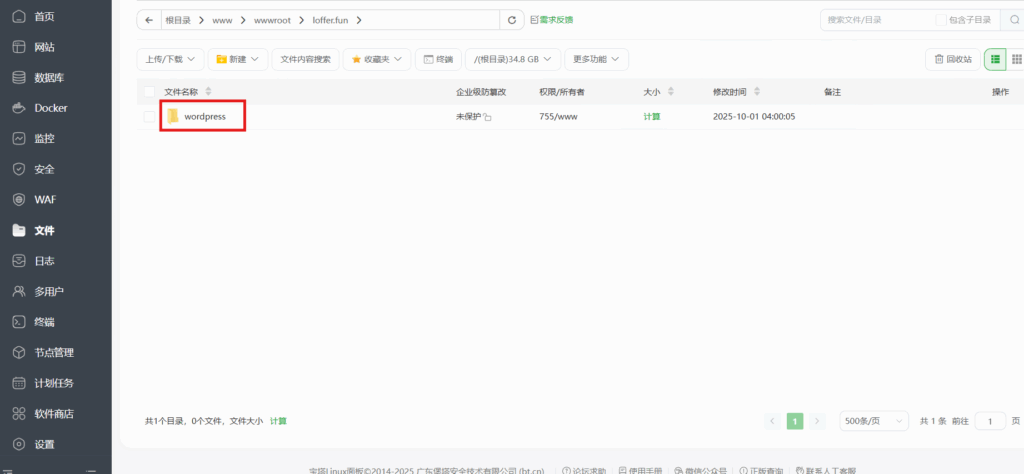Expand the 收藏夹 dropdown
This screenshot has height=474, width=1024.
[377, 59]
